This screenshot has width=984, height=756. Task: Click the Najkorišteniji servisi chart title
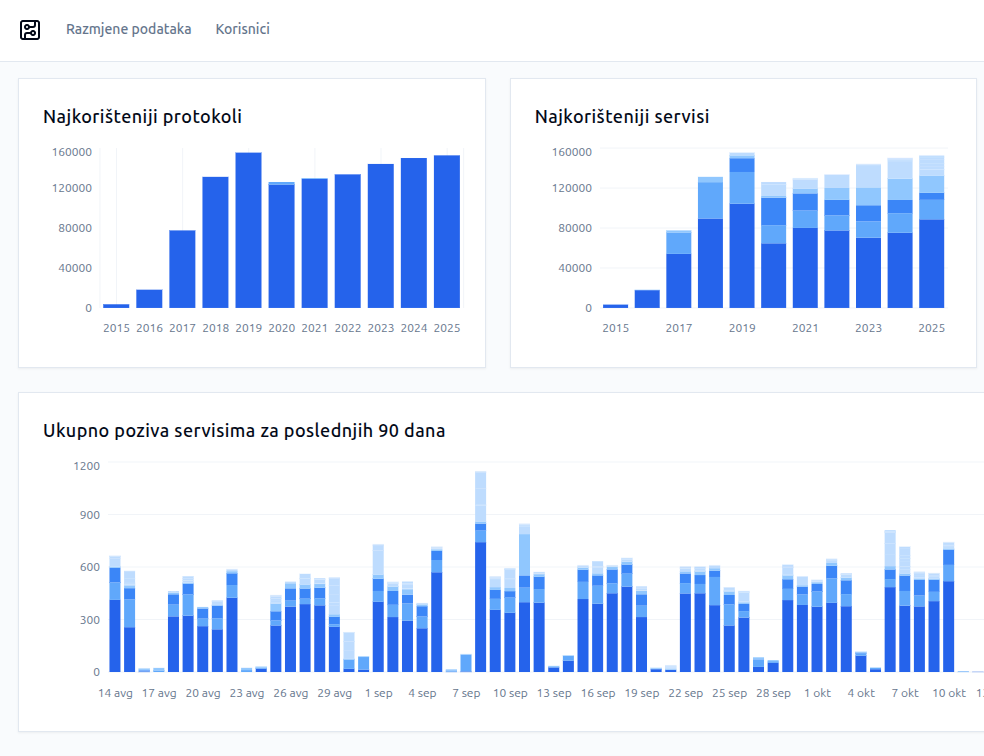pos(622,117)
